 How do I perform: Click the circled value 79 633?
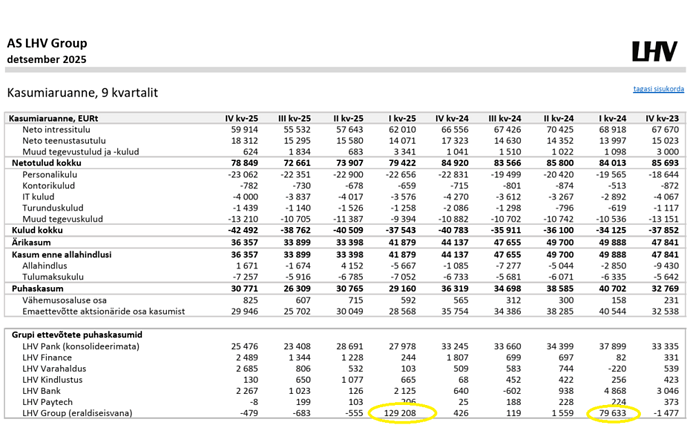(x=613, y=411)
